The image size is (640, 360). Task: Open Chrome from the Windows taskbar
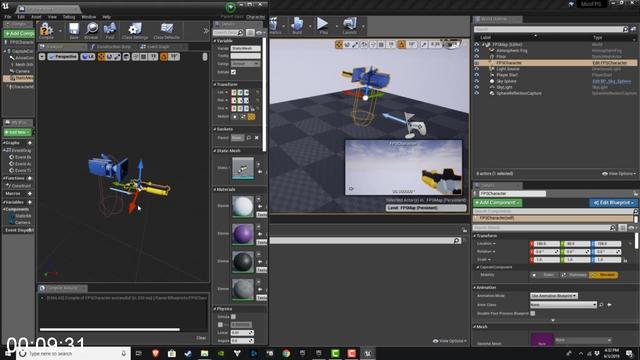coord(286,353)
